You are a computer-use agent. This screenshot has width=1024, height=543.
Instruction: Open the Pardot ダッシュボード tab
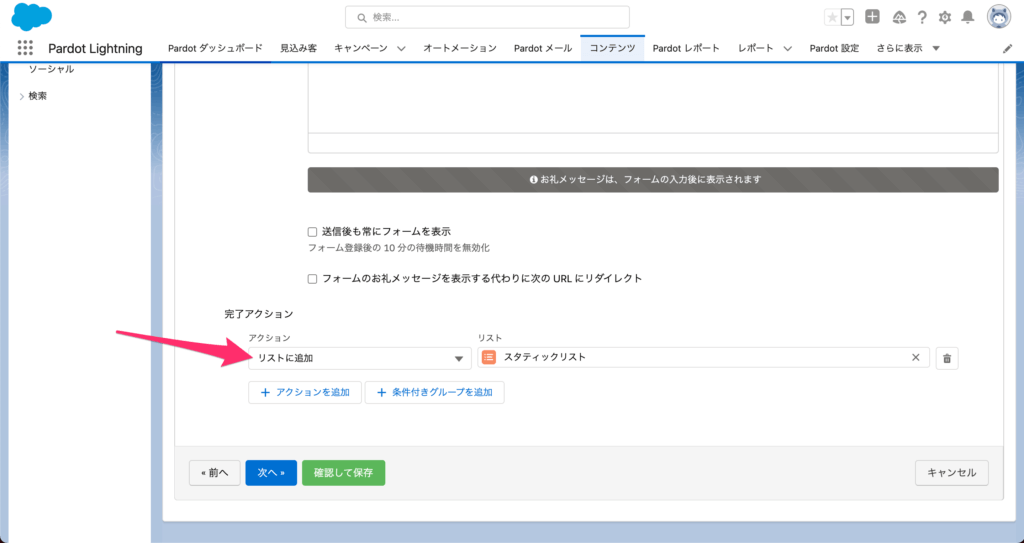click(x=216, y=48)
